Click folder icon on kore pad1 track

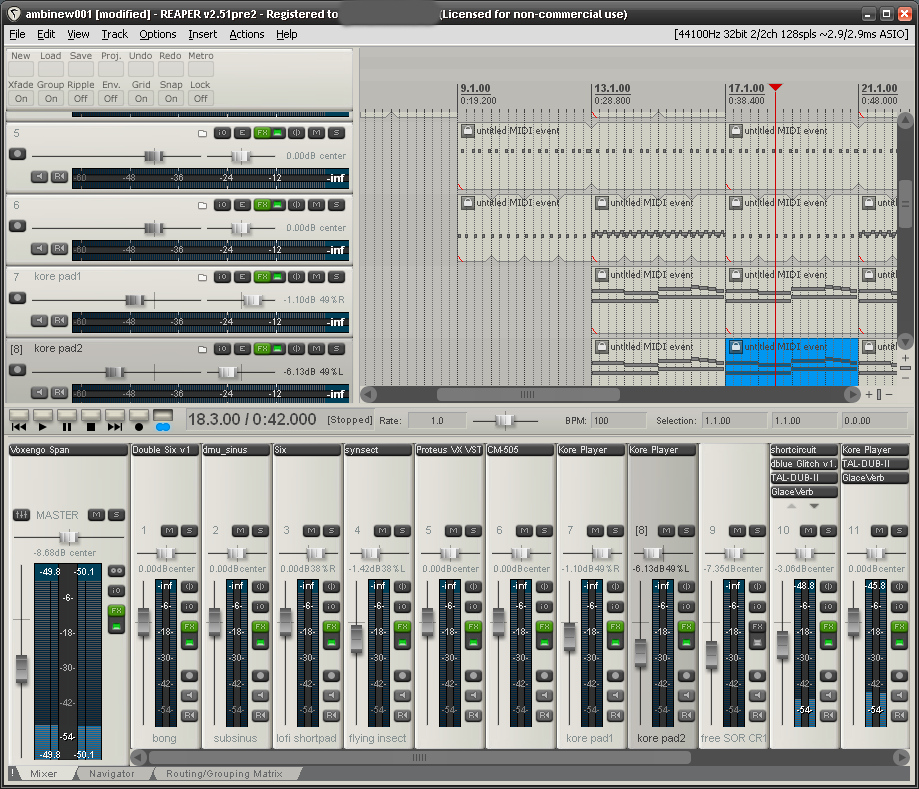click(202, 277)
